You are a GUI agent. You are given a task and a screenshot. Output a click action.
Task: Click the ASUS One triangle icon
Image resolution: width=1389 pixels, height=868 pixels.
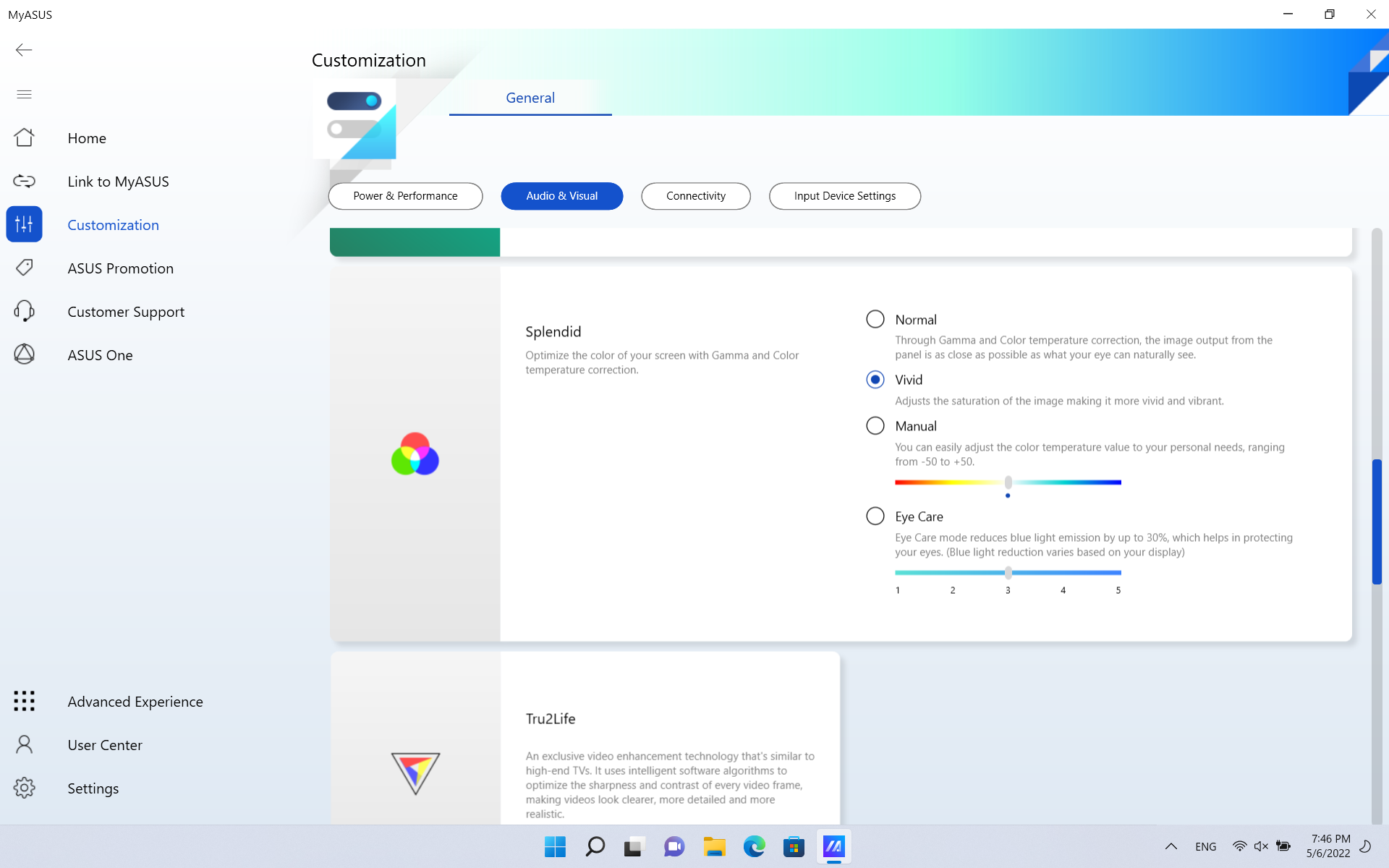point(24,354)
